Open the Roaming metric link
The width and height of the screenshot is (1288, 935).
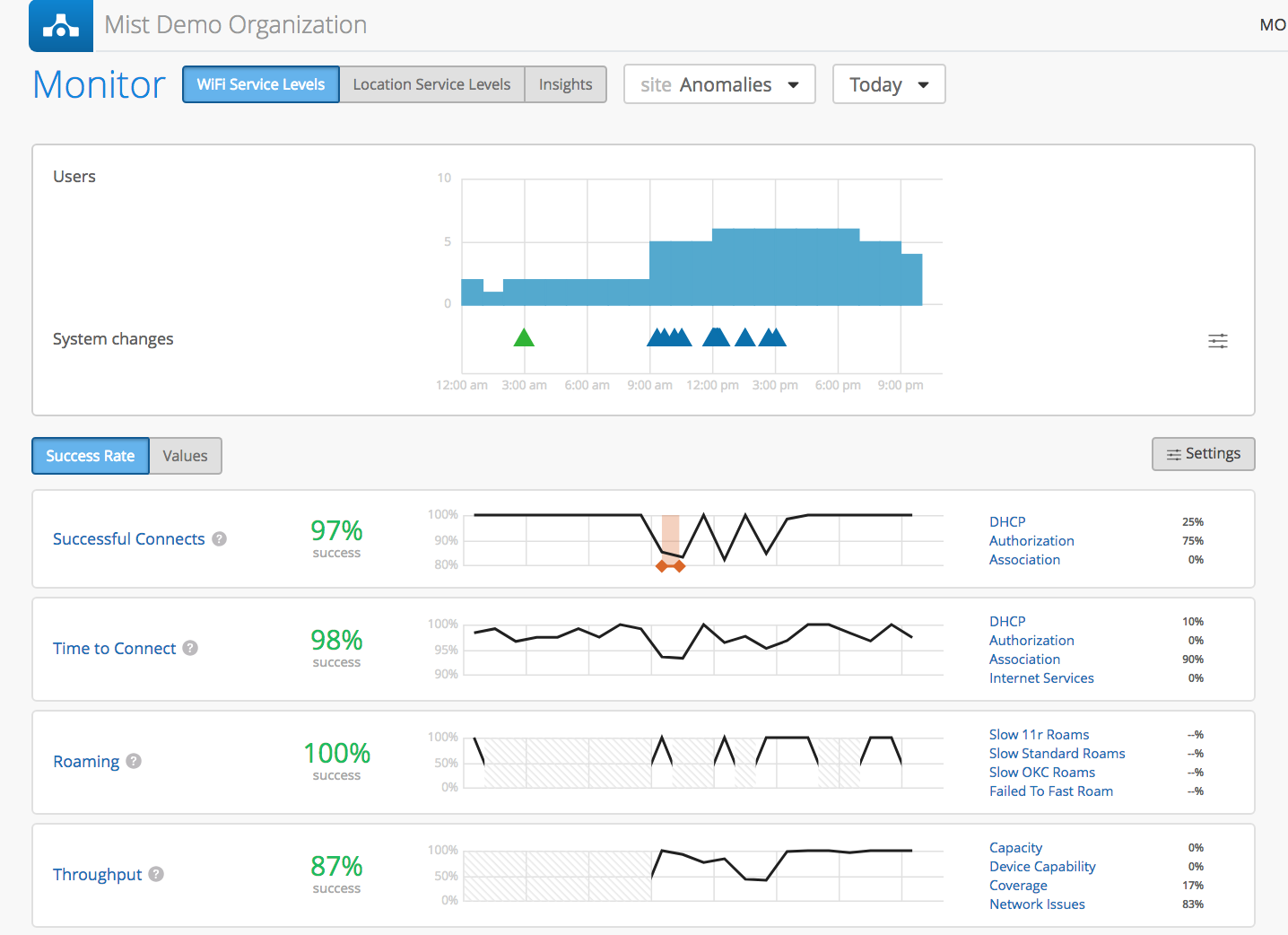86,761
